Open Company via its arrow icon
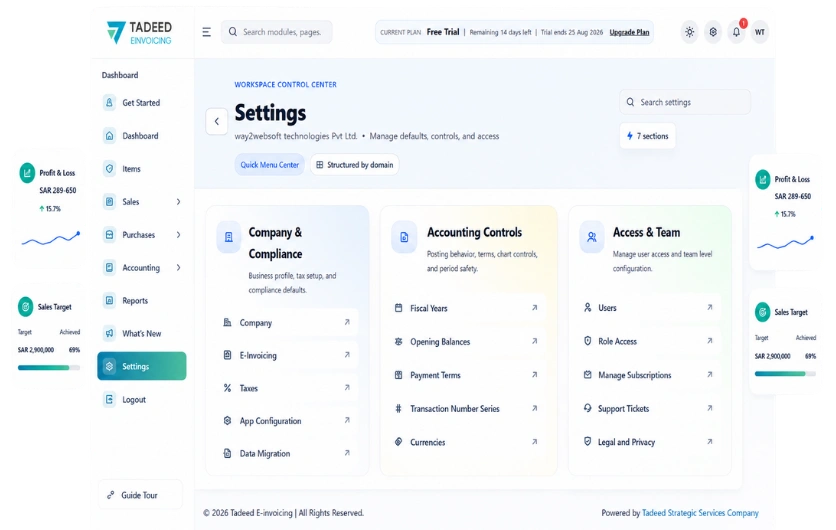The width and height of the screenshot is (836, 530). (347, 322)
